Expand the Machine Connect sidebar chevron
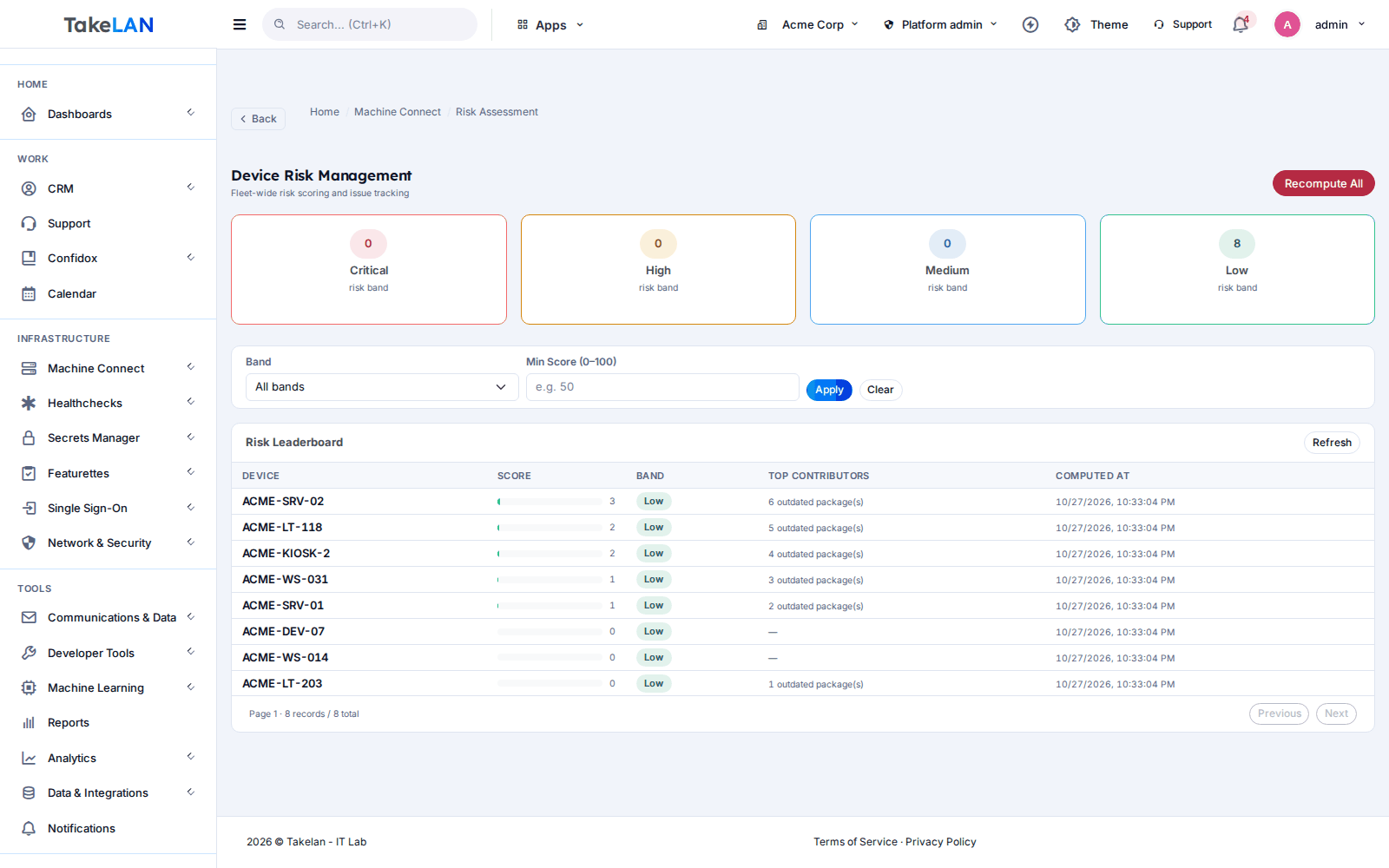The image size is (1389, 868). 191,367
